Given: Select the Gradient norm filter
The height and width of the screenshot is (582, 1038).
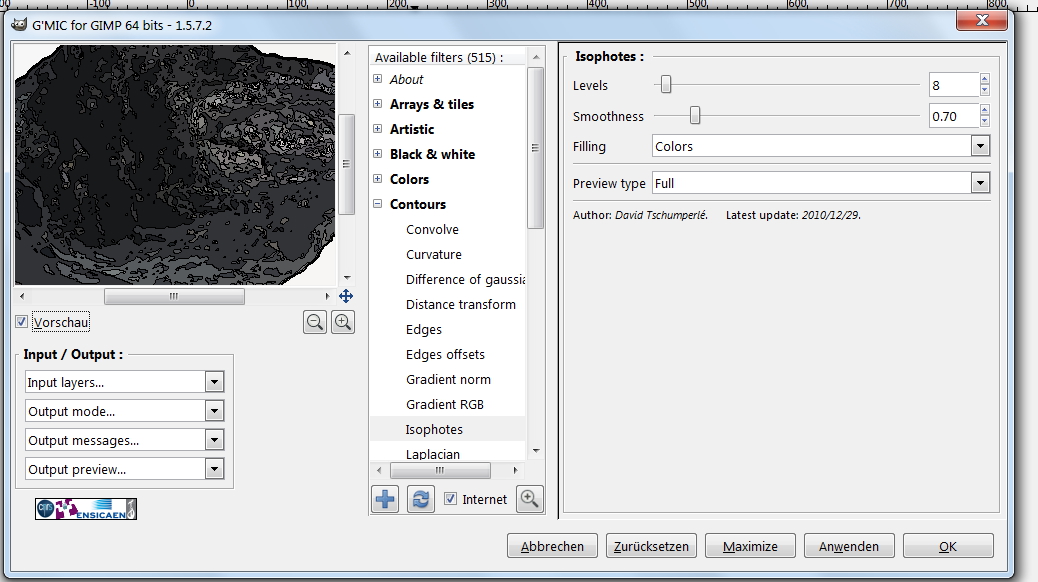Looking at the screenshot, I should (448, 379).
